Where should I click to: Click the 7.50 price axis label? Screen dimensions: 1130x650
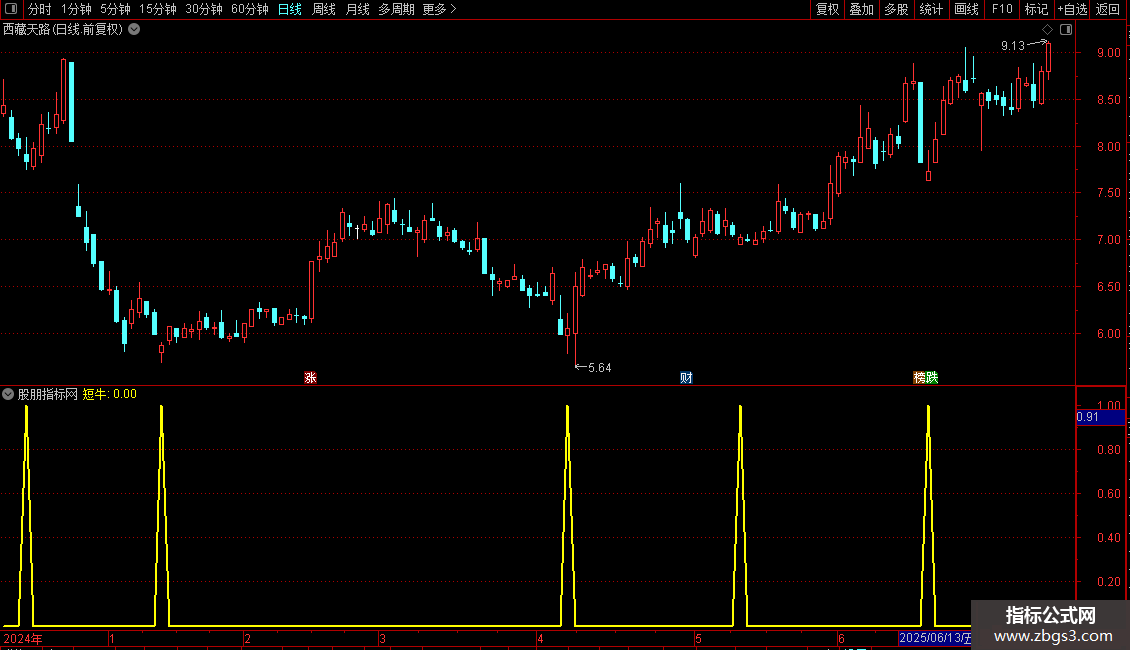click(x=1108, y=192)
